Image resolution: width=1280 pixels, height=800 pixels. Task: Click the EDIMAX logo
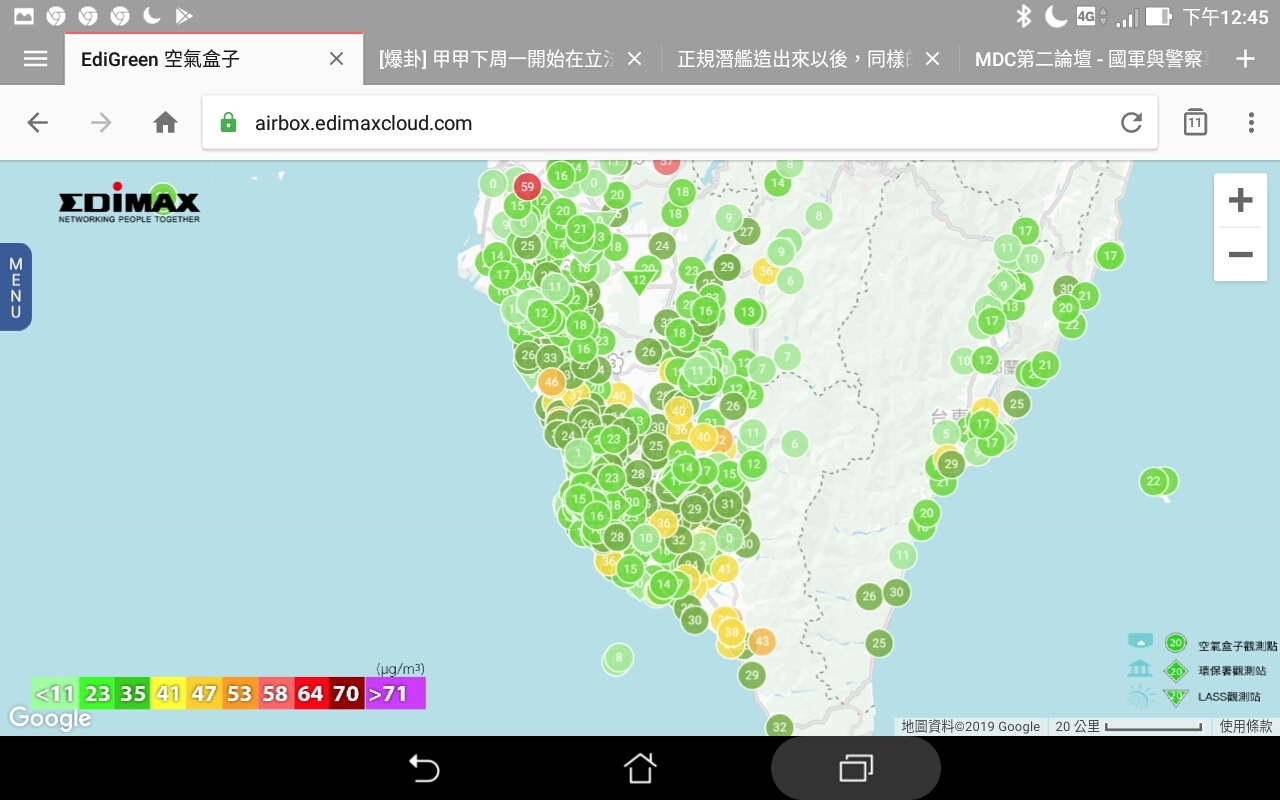129,202
